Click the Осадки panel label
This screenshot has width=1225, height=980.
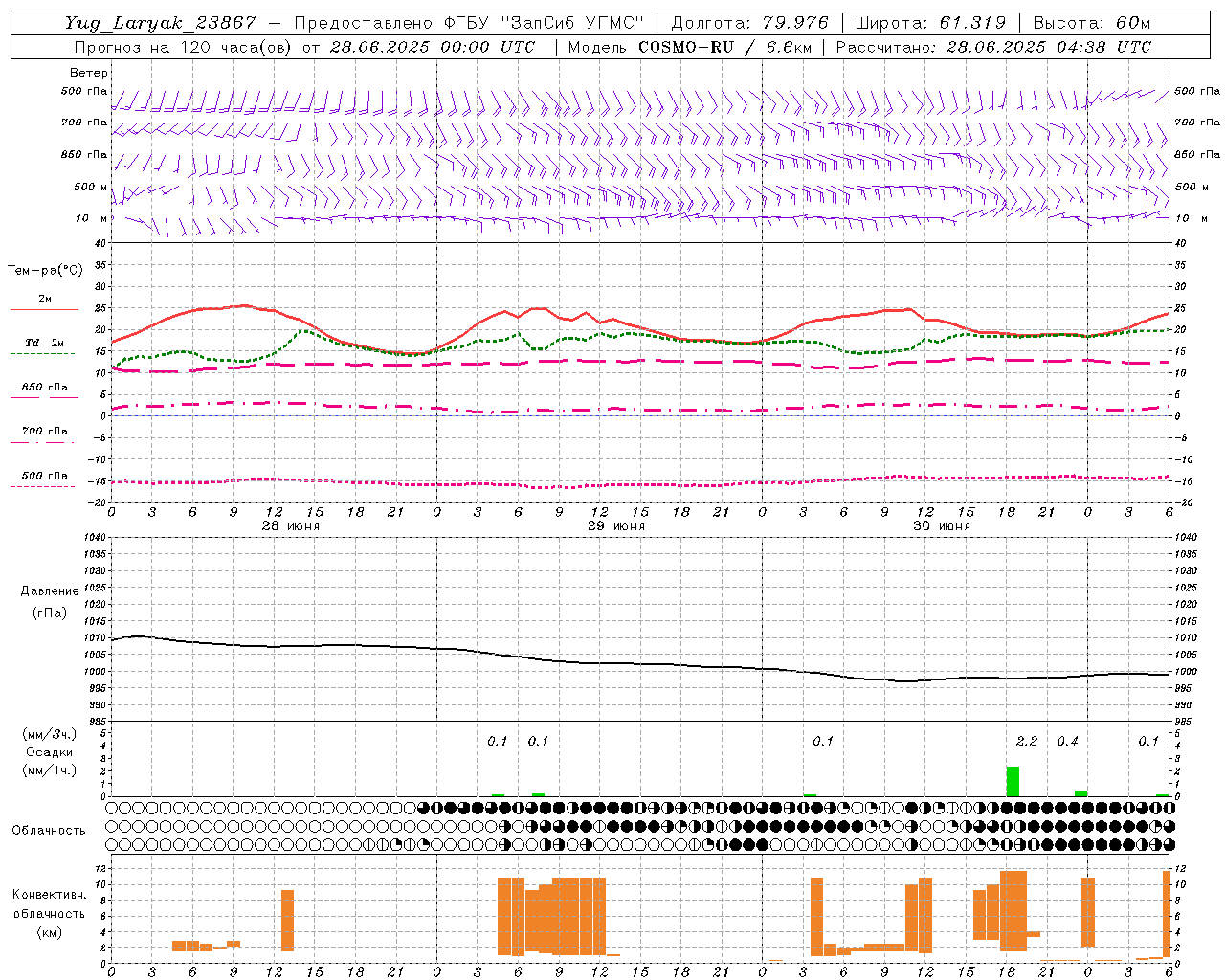[49, 752]
